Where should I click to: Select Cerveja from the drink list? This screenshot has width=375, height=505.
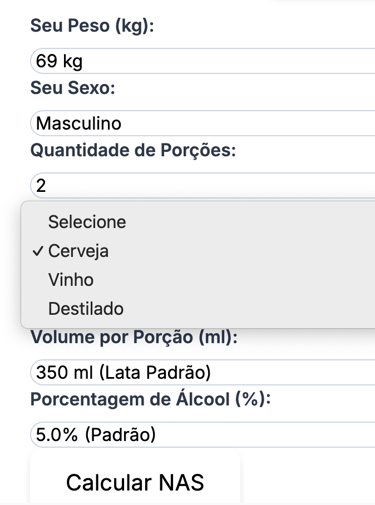coord(198,251)
